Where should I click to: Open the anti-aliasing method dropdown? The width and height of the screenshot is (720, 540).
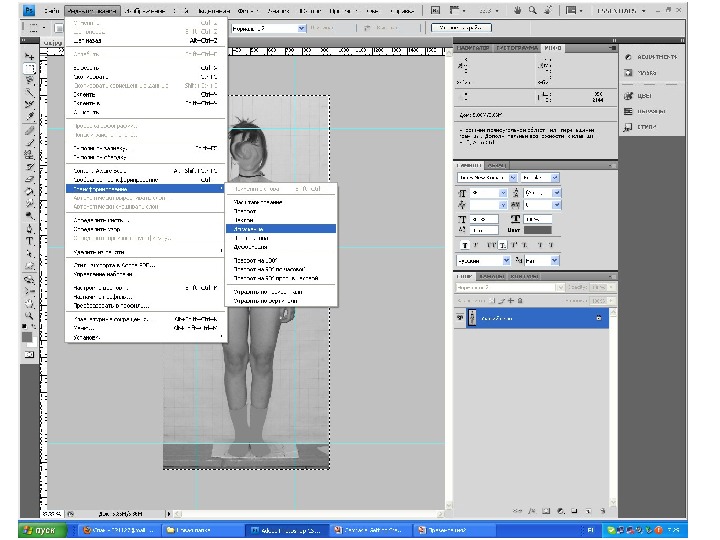[542, 261]
